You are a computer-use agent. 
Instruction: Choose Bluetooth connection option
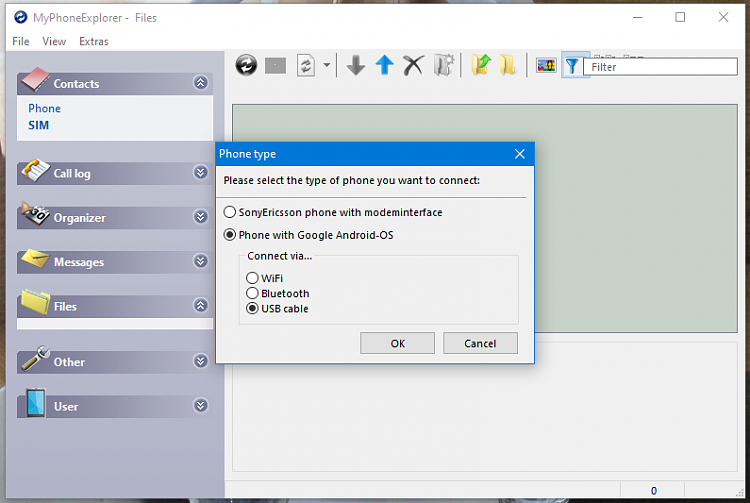[252, 293]
